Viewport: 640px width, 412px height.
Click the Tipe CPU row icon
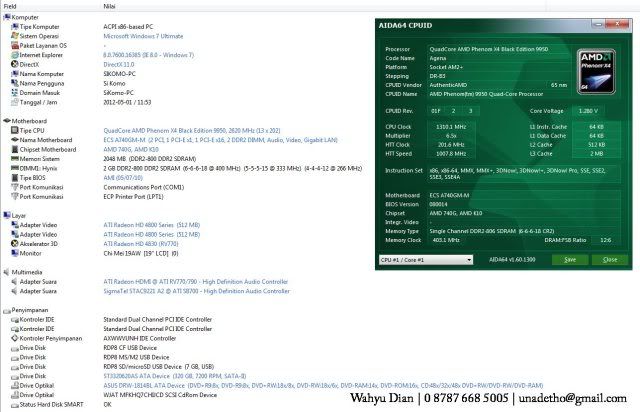(15, 130)
